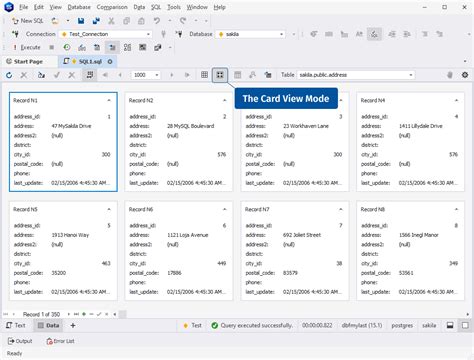Viewport: 474px width, 360px height.
Task: Click the Copy icon in the toolbar
Action: pyautogui.click(x=126, y=21)
